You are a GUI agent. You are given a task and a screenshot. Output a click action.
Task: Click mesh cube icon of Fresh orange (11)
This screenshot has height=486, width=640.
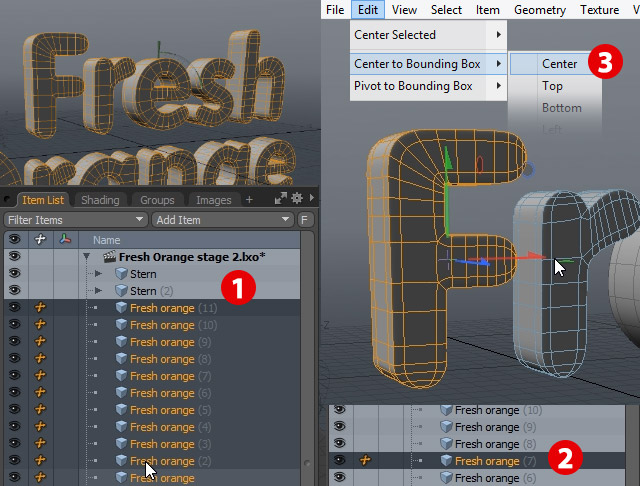(121, 308)
